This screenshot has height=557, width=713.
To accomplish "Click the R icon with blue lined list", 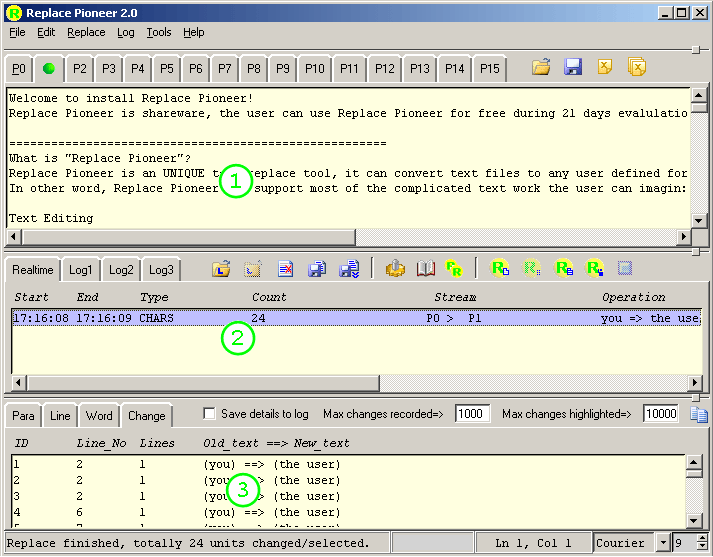I will click(x=564, y=268).
